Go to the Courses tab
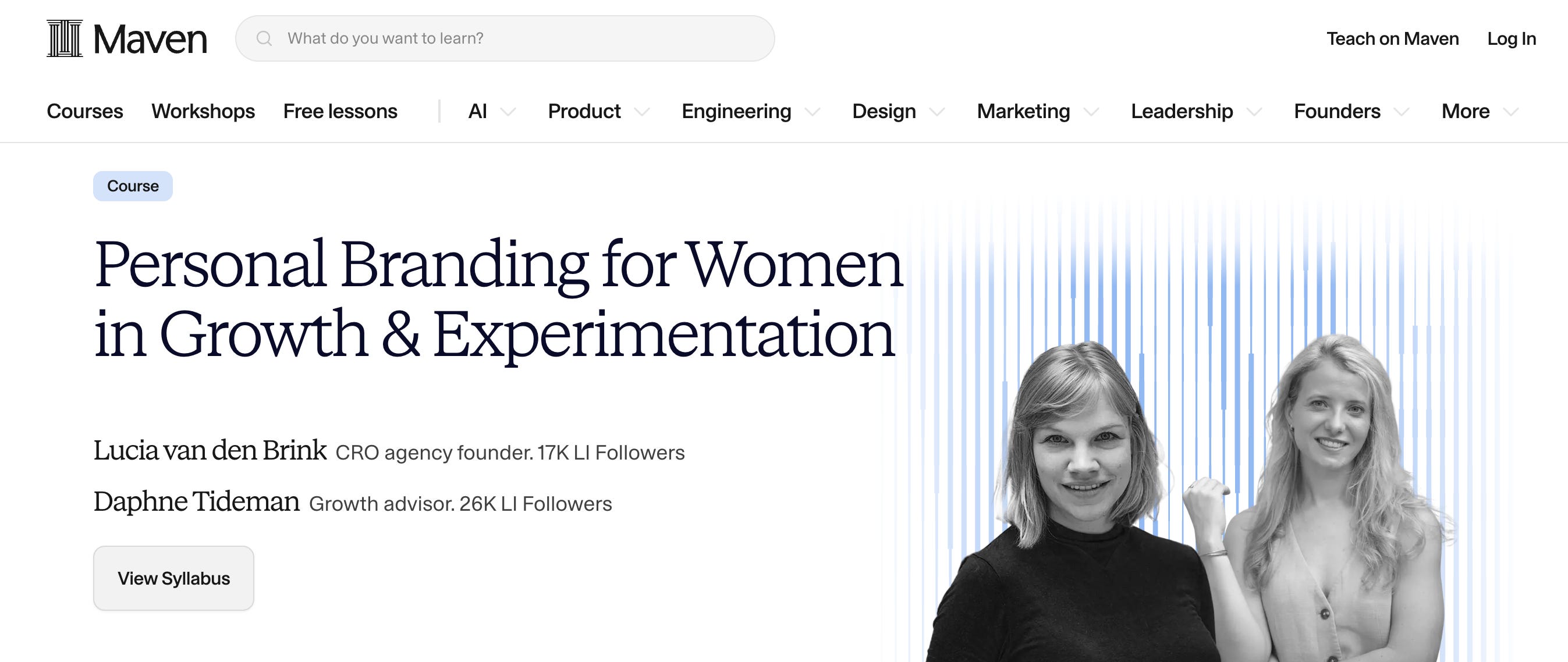 coord(84,111)
